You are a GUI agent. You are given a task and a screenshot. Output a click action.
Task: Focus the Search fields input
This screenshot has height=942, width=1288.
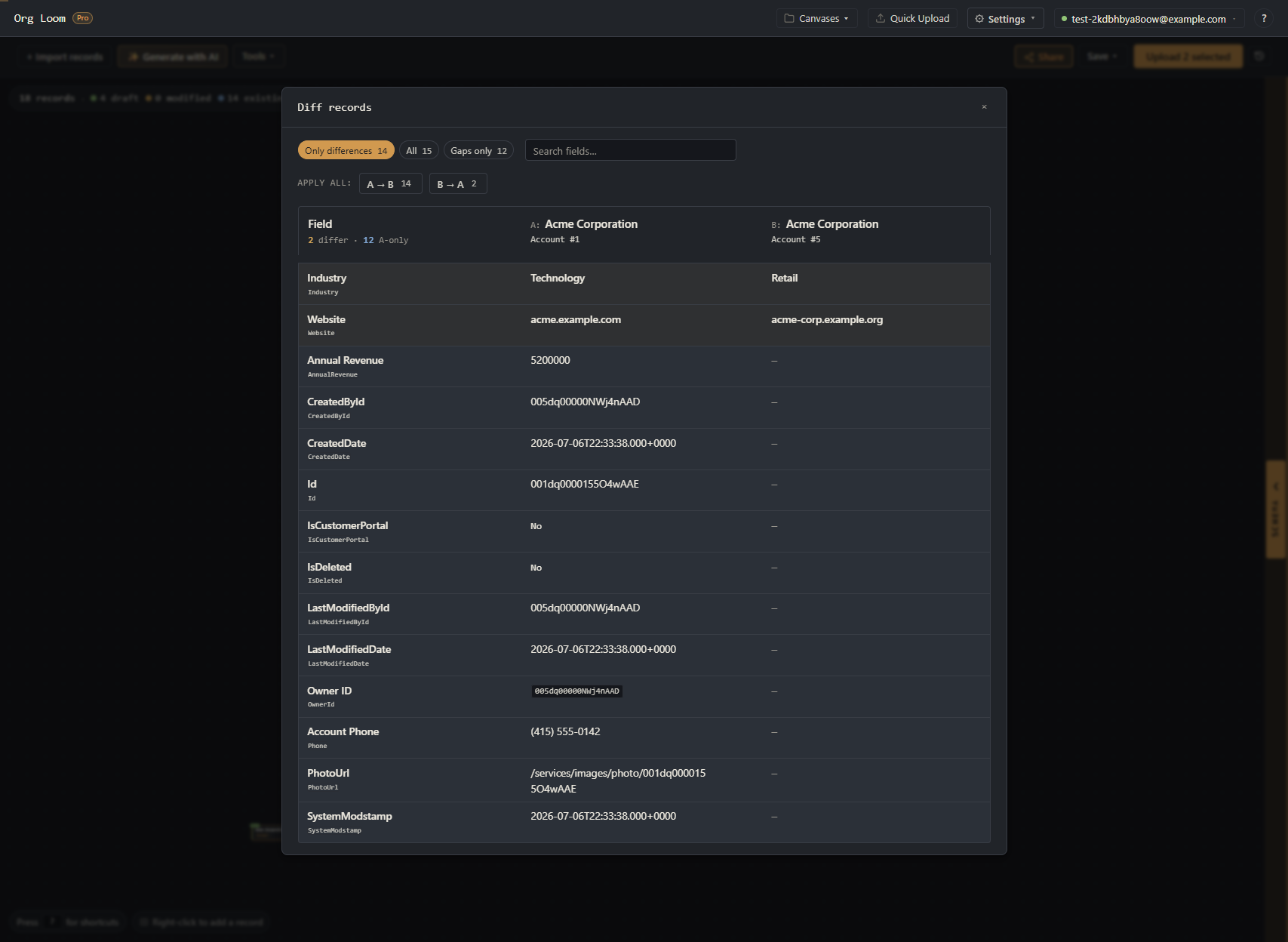click(630, 151)
